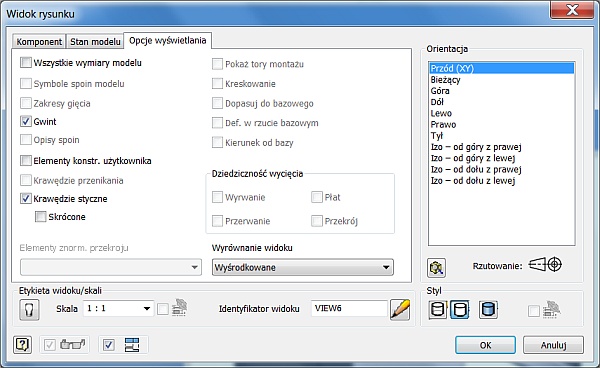Tick the Dopasuj do bazowego checkbox

217,103
